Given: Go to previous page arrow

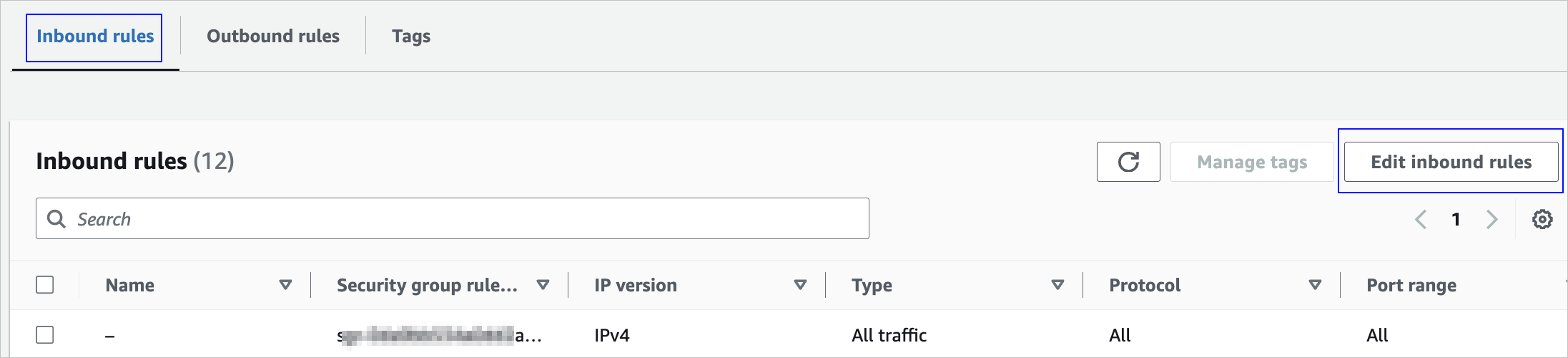Looking at the screenshot, I should (1421, 219).
